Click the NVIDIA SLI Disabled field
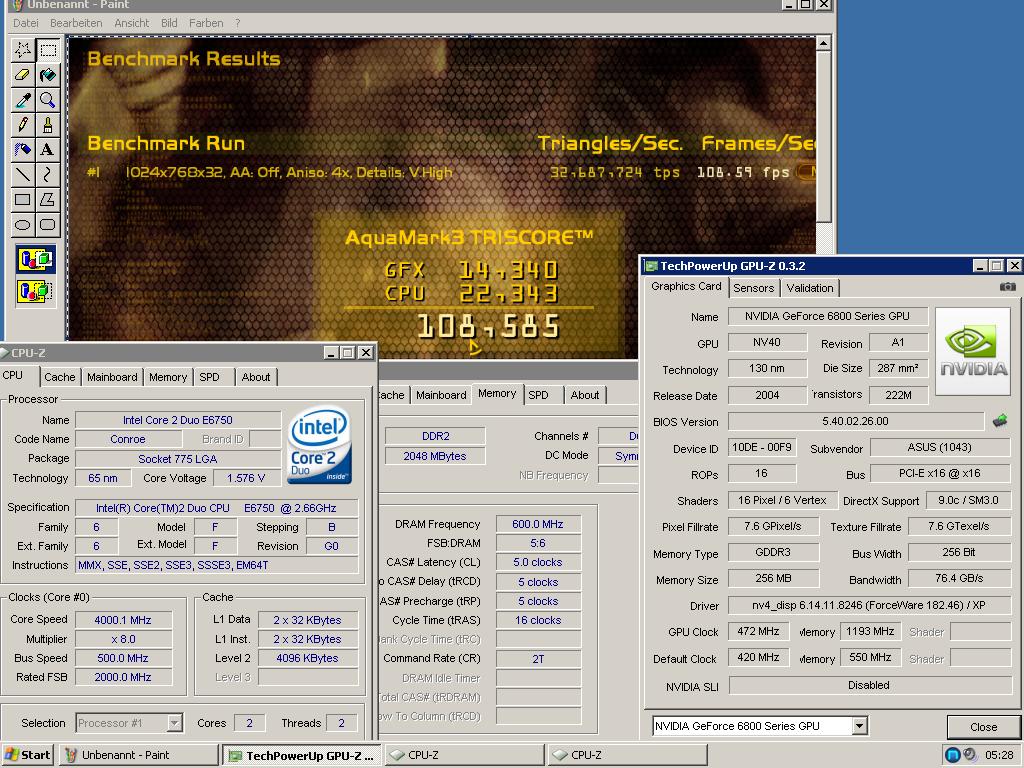This screenshot has height=768, width=1024. (869, 685)
